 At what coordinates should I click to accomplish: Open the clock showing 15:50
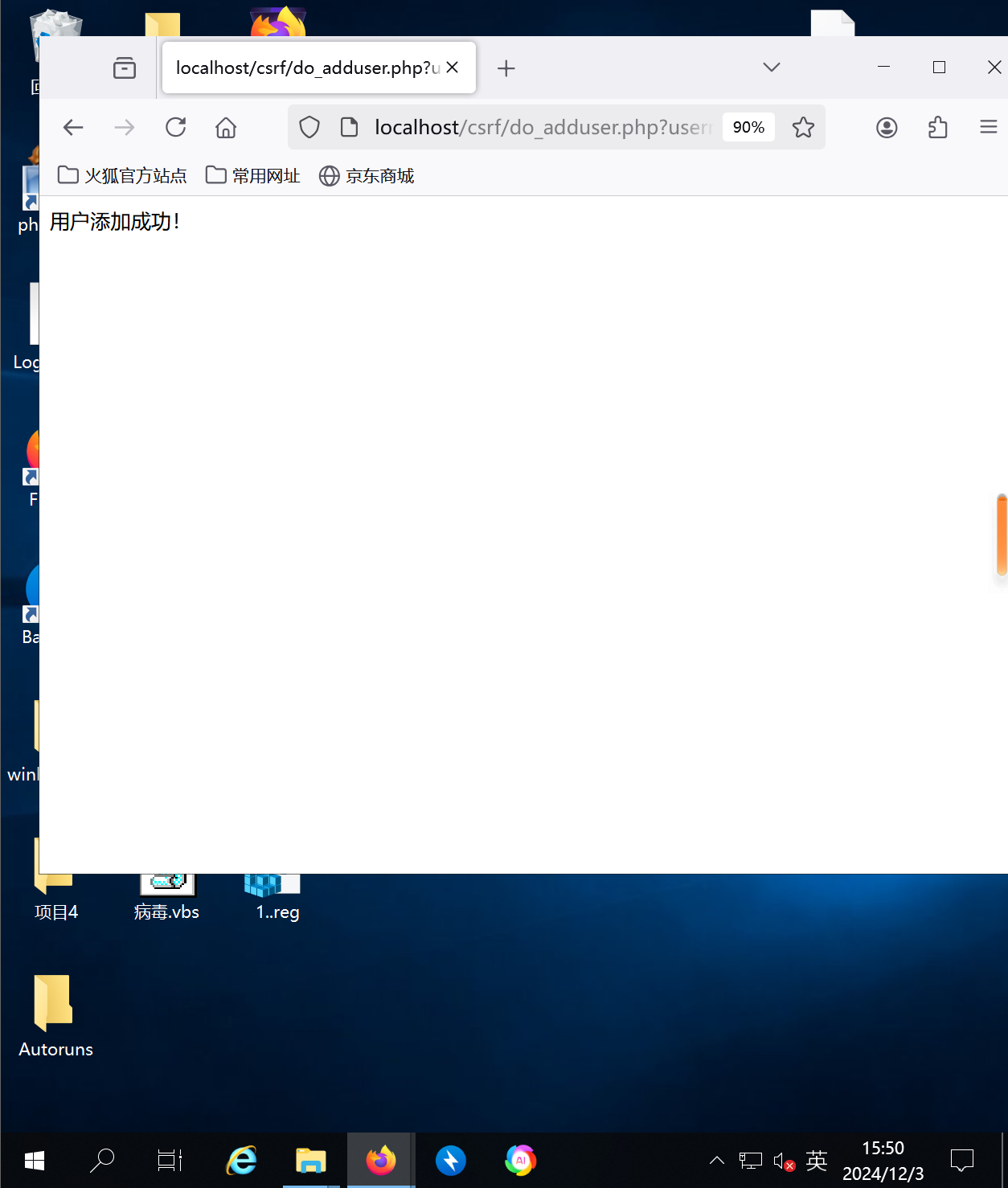(x=883, y=1161)
